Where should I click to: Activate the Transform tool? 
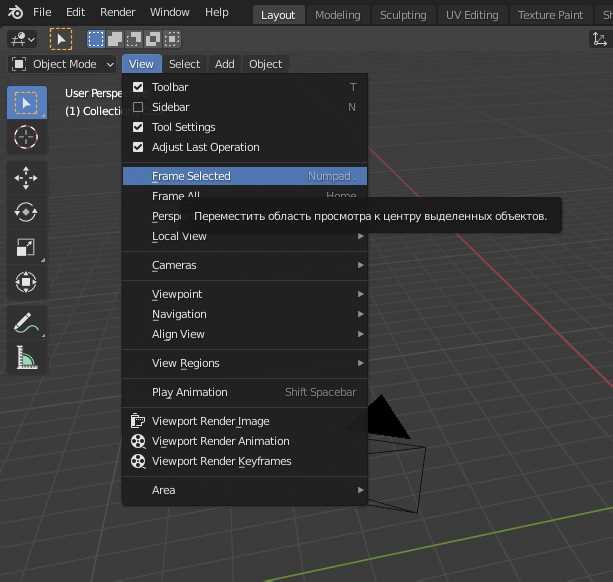[26, 282]
